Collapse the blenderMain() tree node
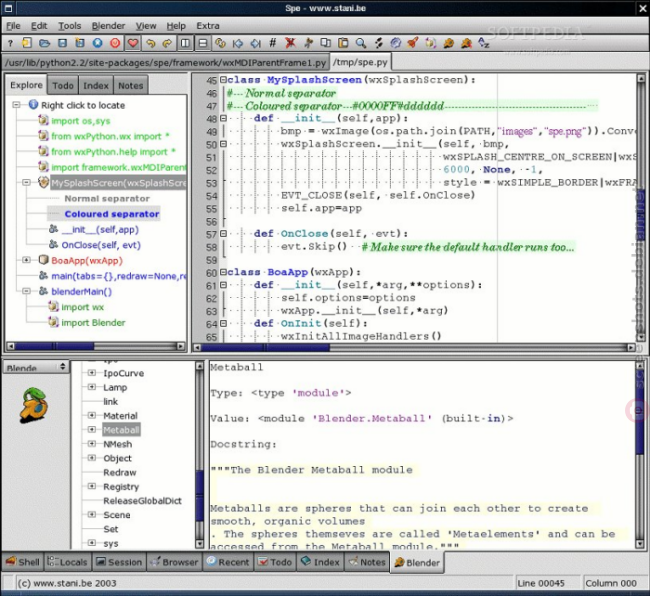650x596 pixels. (x=26, y=291)
